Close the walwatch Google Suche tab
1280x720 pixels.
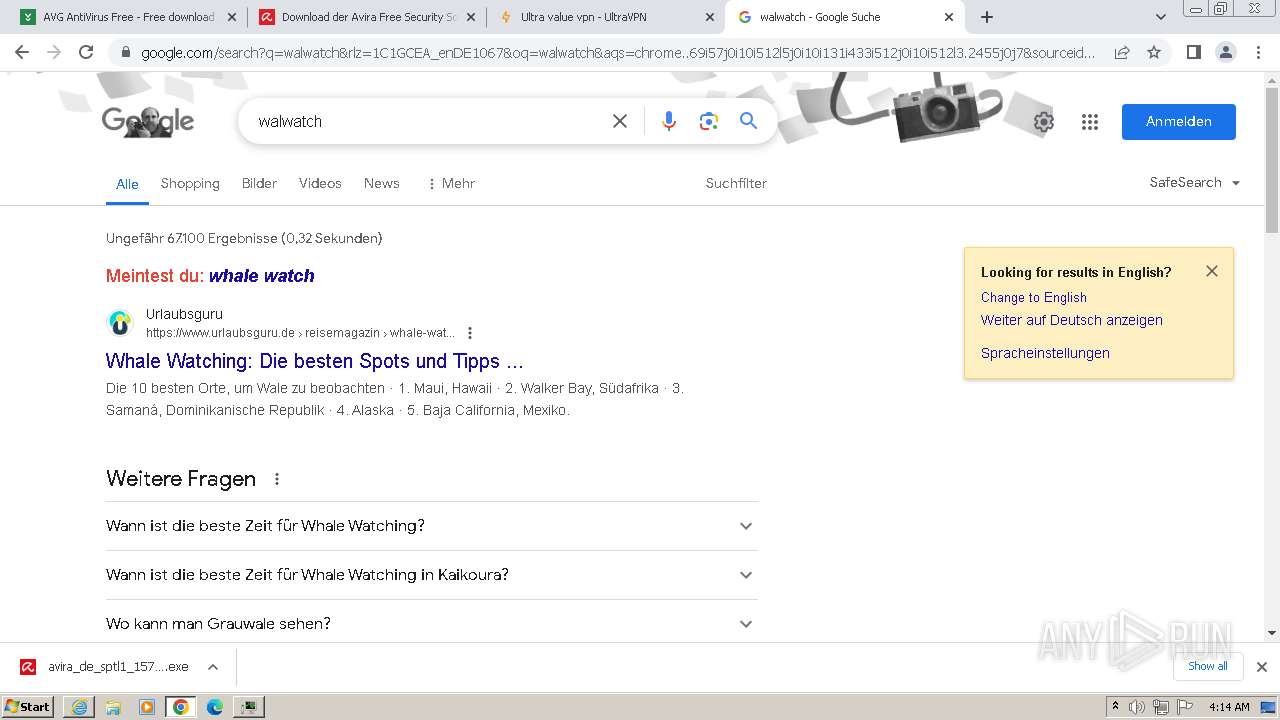click(949, 17)
